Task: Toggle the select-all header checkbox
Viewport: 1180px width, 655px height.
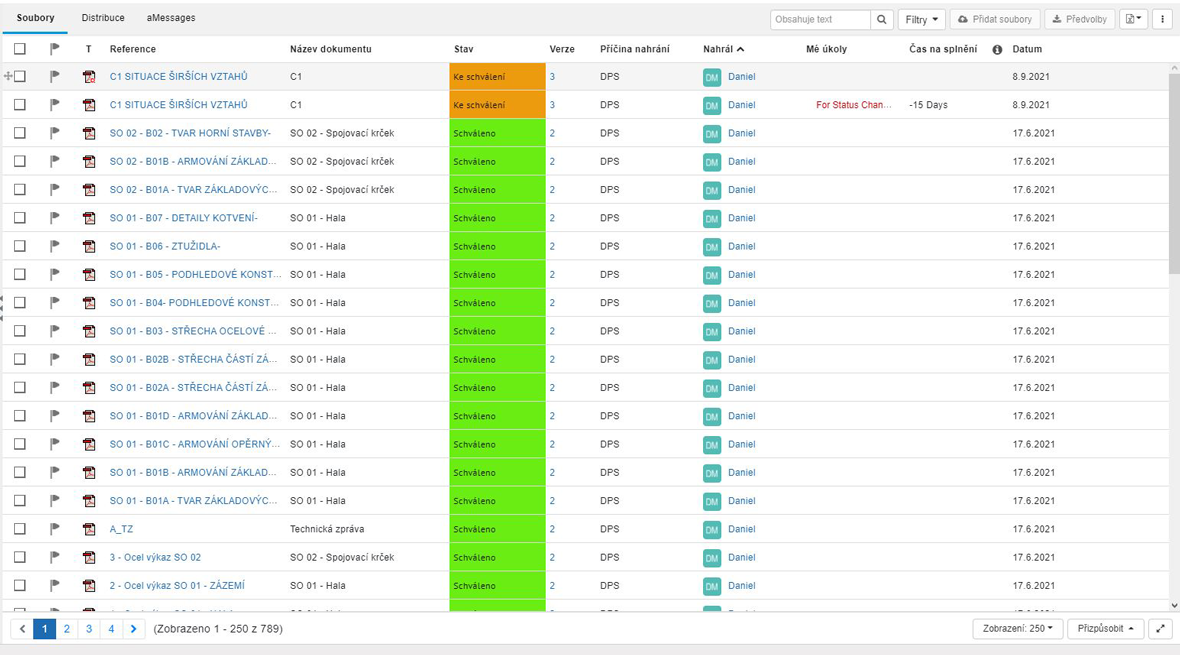Action: tap(20, 49)
